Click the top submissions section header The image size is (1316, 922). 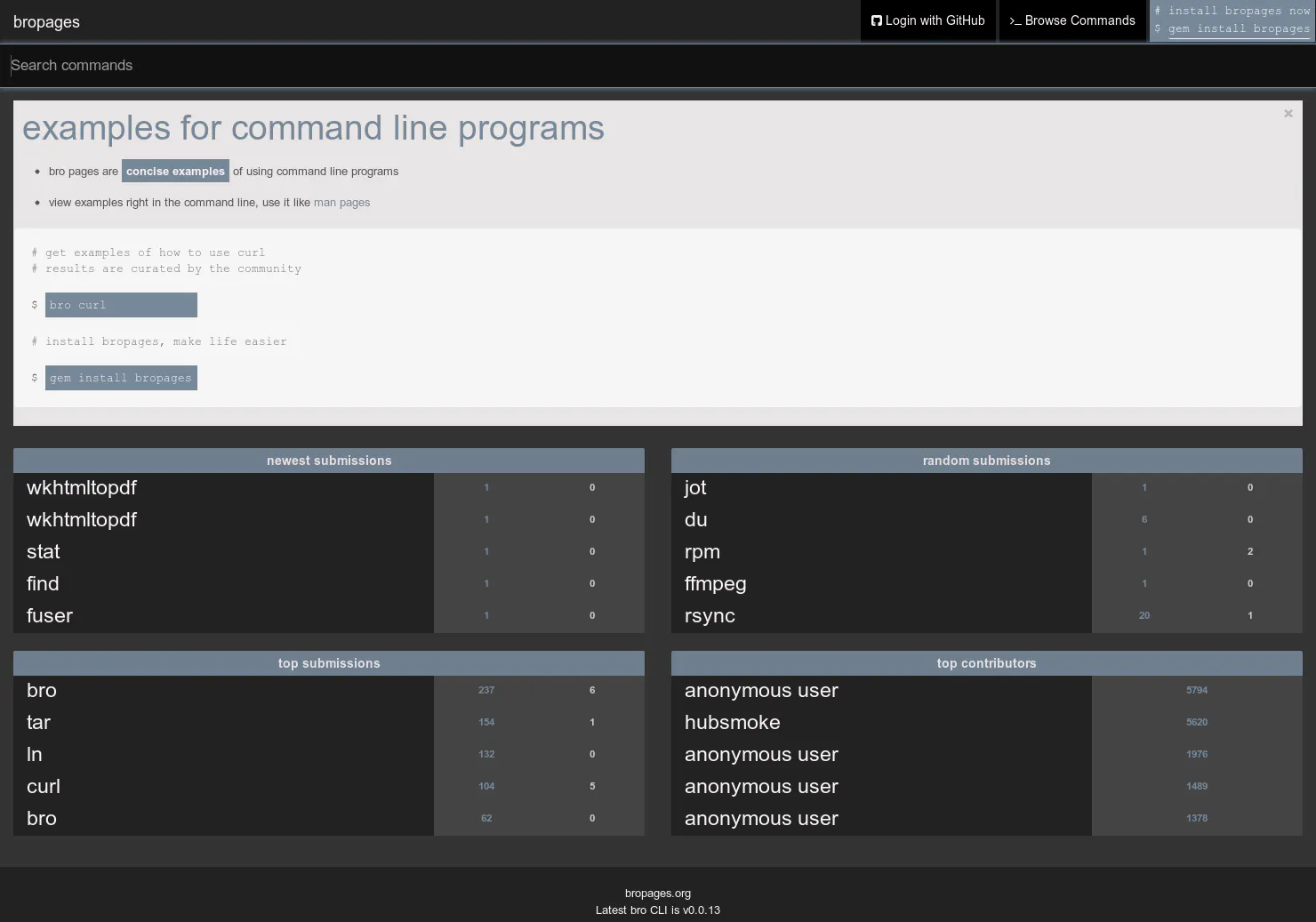(329, 663)
